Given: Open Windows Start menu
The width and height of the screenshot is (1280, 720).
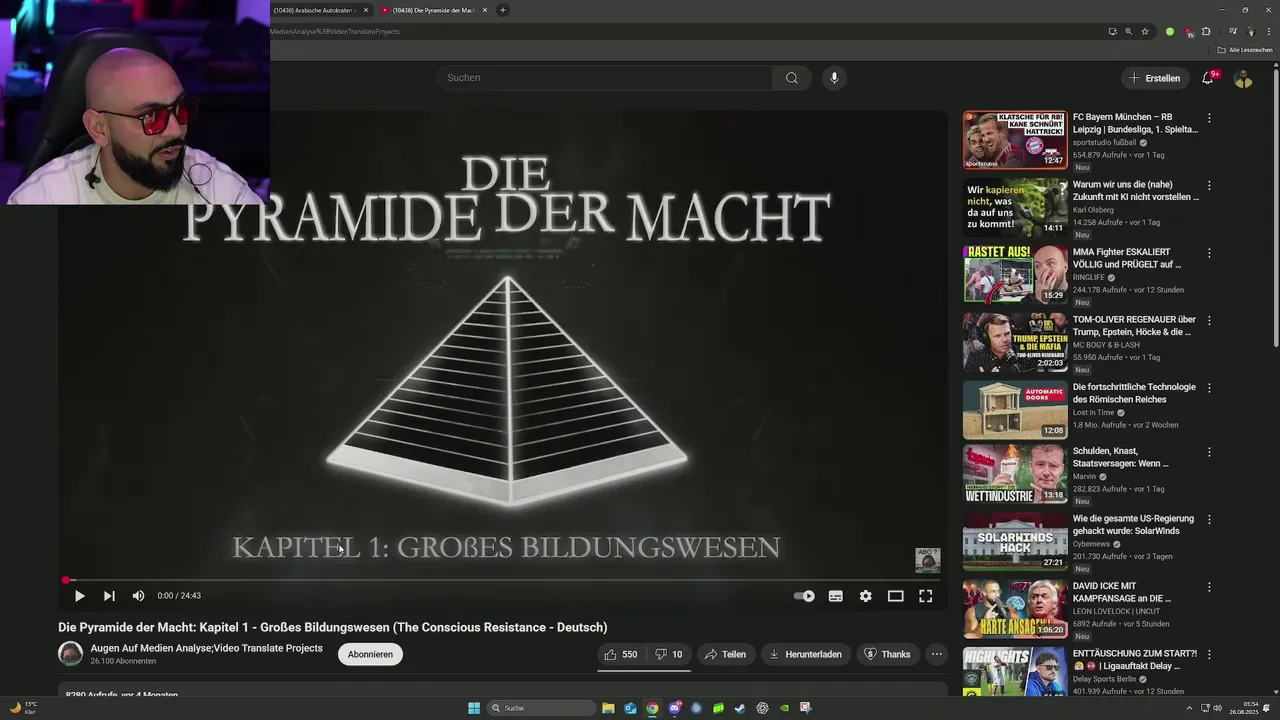Looking at the screenshot, I should tap(474, 708).
